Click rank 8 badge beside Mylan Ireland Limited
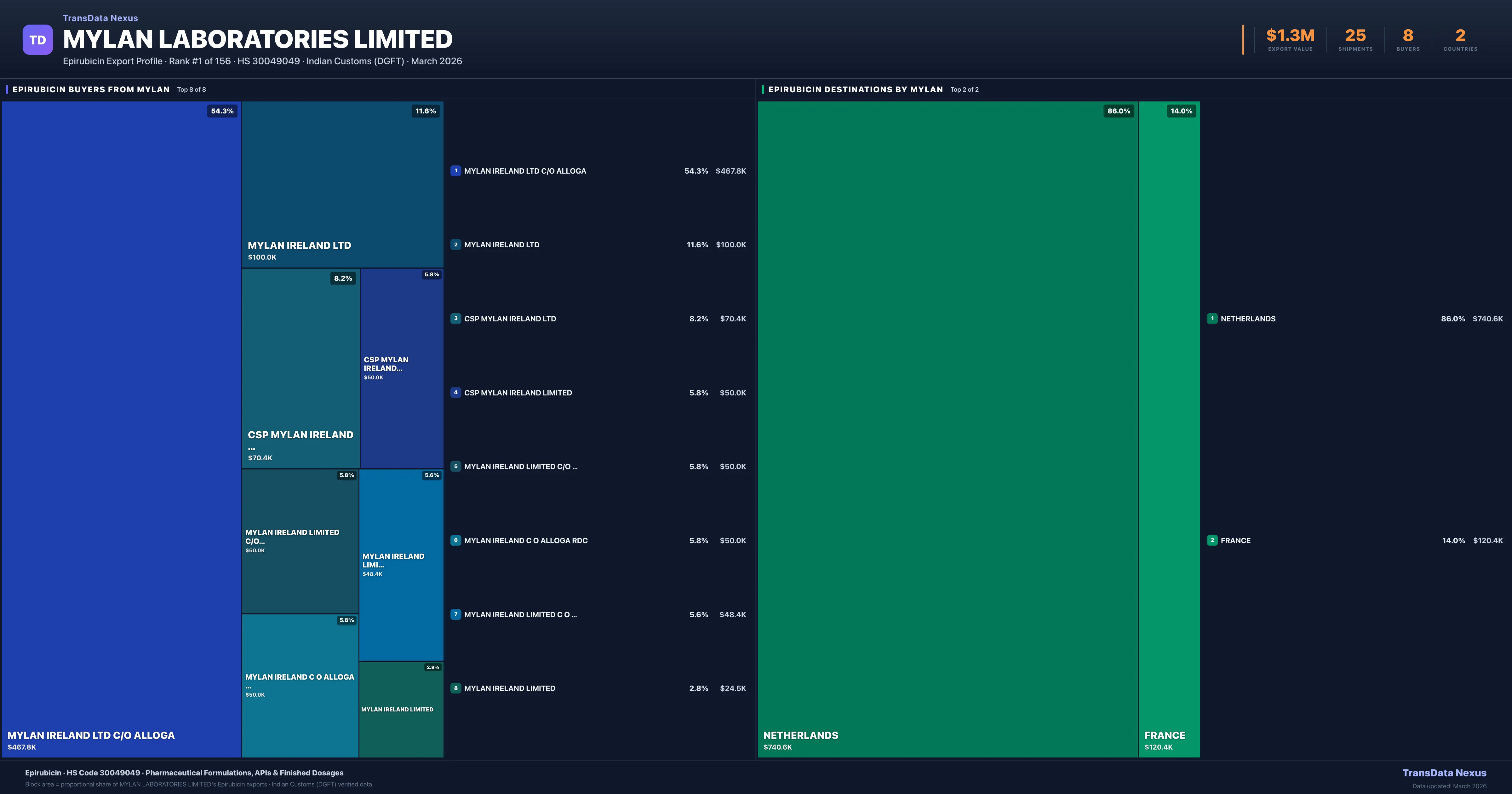Image resolution: width=1512 pixels, height=794 pixels. click(455, 688)
